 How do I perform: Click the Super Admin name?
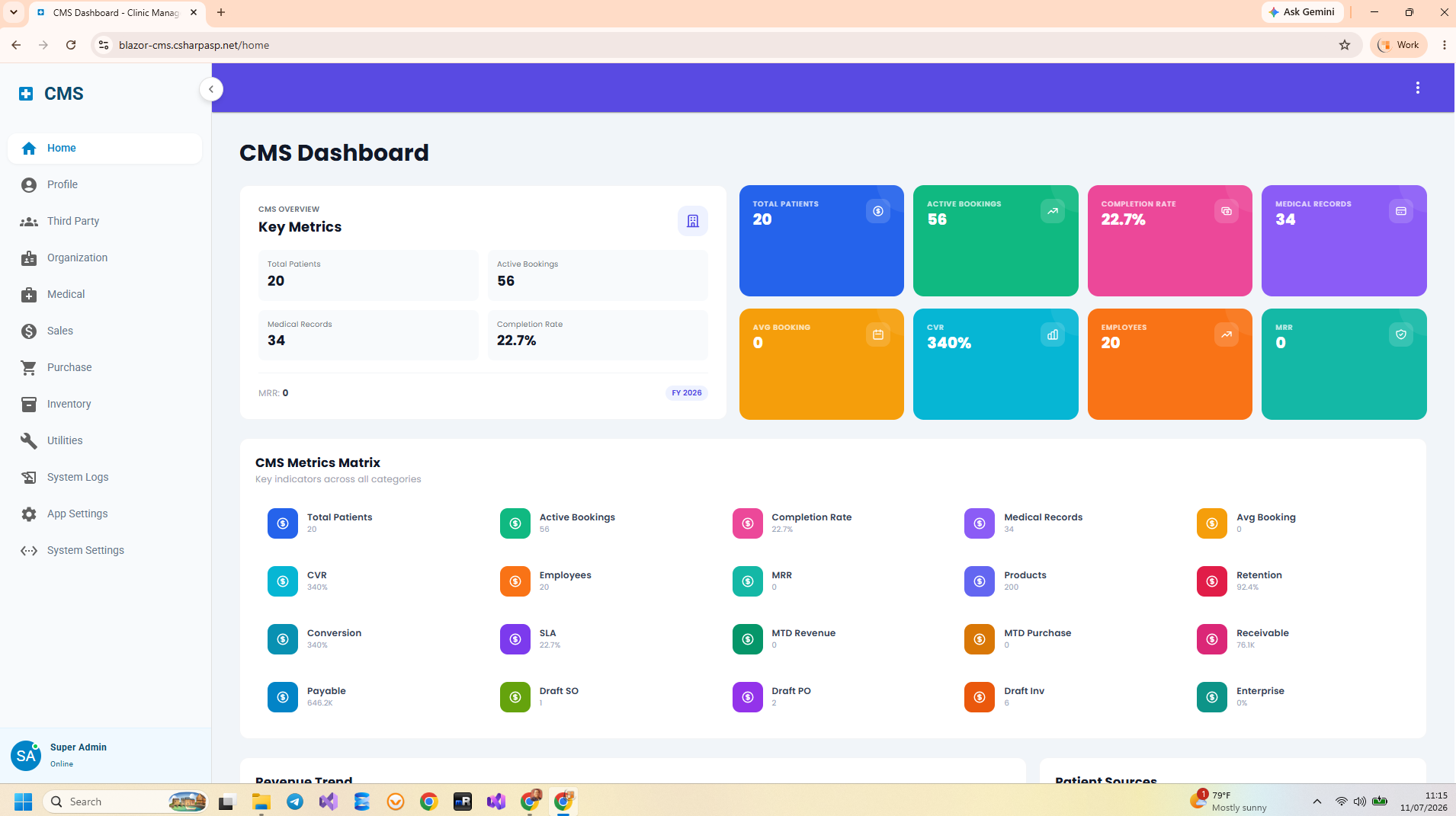point(79,747)
